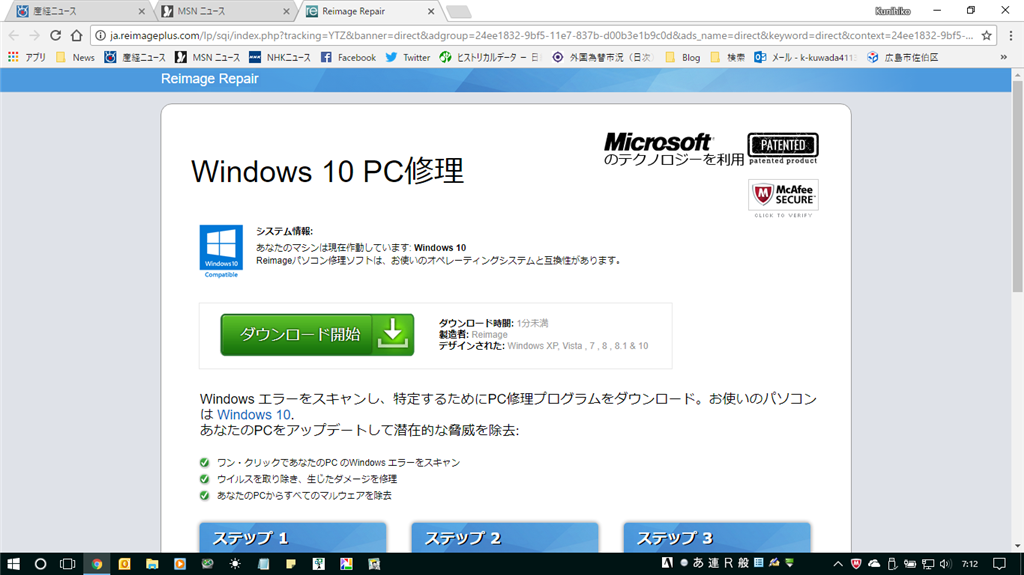The image size is (1024, 575).
Task: Open Cortana search circle on taskbar
Action: (40, 564)
